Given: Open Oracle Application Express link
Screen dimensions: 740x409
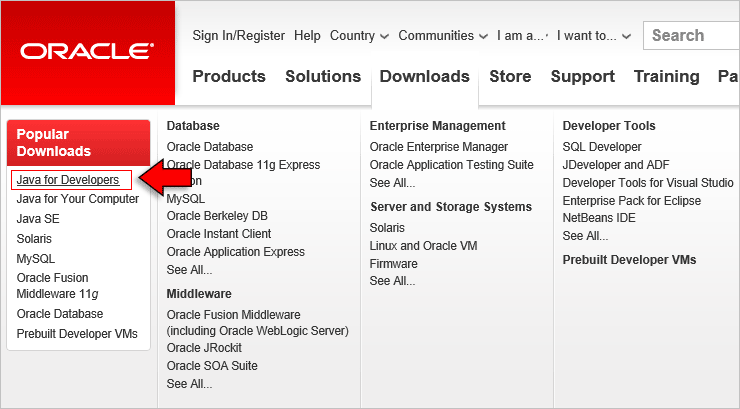Looking at the screenshot, I should [235, 252].
